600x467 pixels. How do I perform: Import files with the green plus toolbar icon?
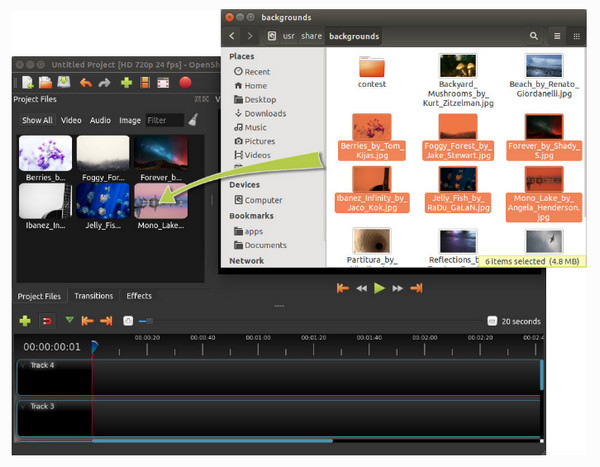point(126,82)
